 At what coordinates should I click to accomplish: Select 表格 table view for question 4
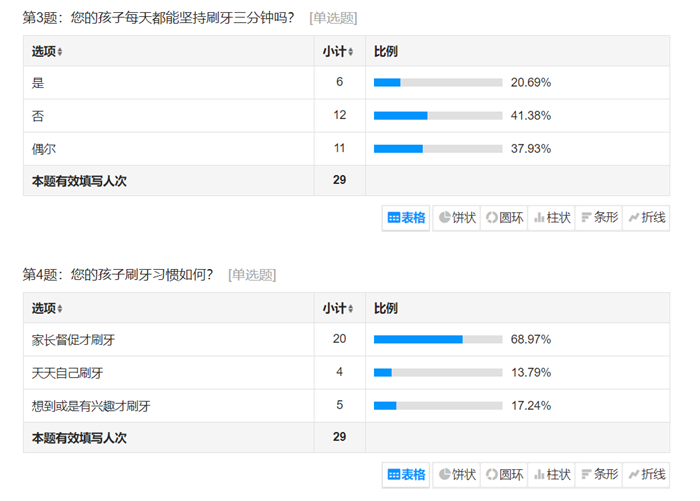(x=406, y=475)
